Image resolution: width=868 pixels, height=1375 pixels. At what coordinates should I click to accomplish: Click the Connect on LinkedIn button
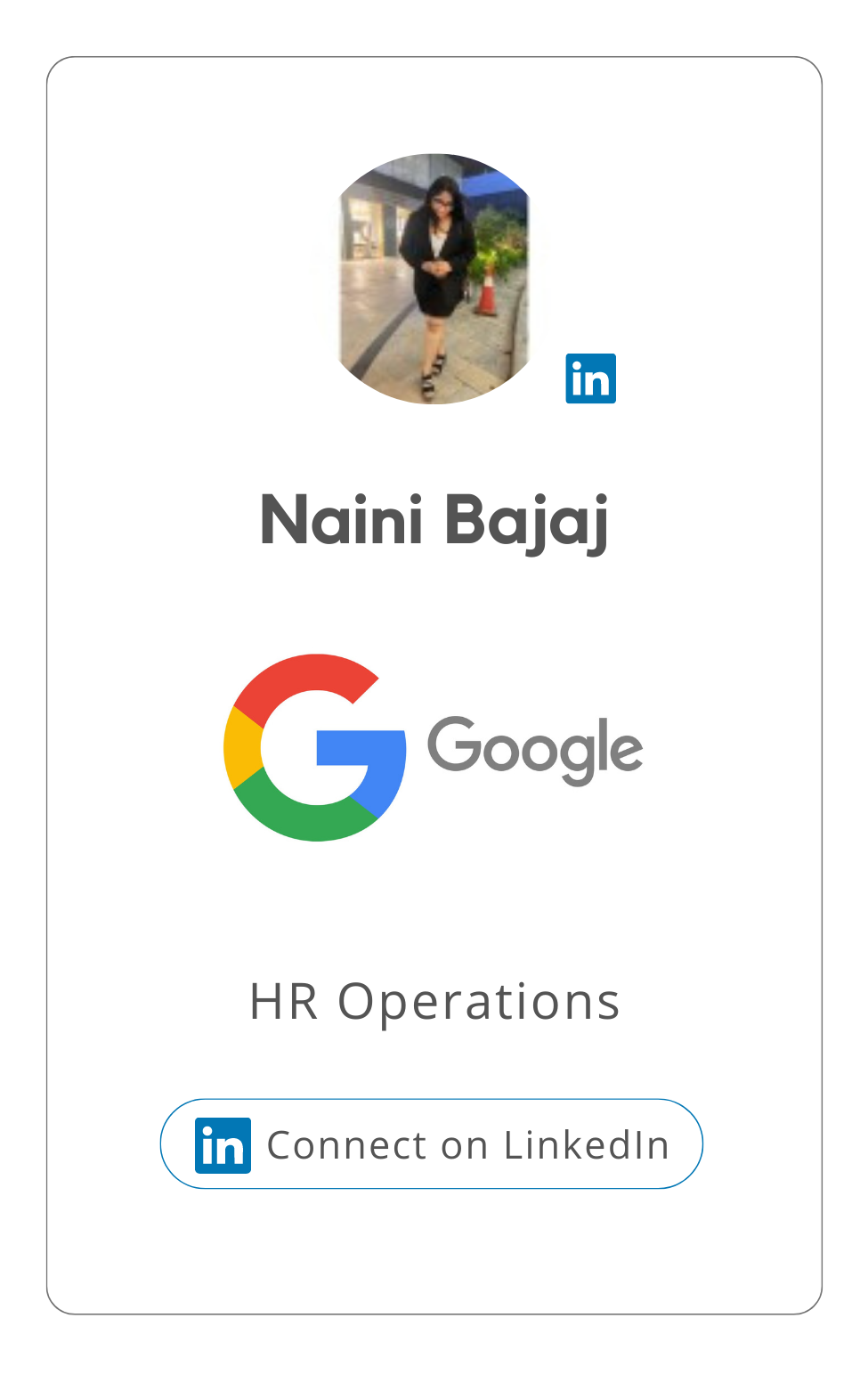click(432, 1144)
